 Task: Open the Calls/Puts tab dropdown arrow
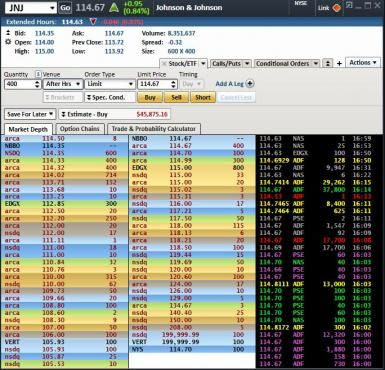[247, 63]
